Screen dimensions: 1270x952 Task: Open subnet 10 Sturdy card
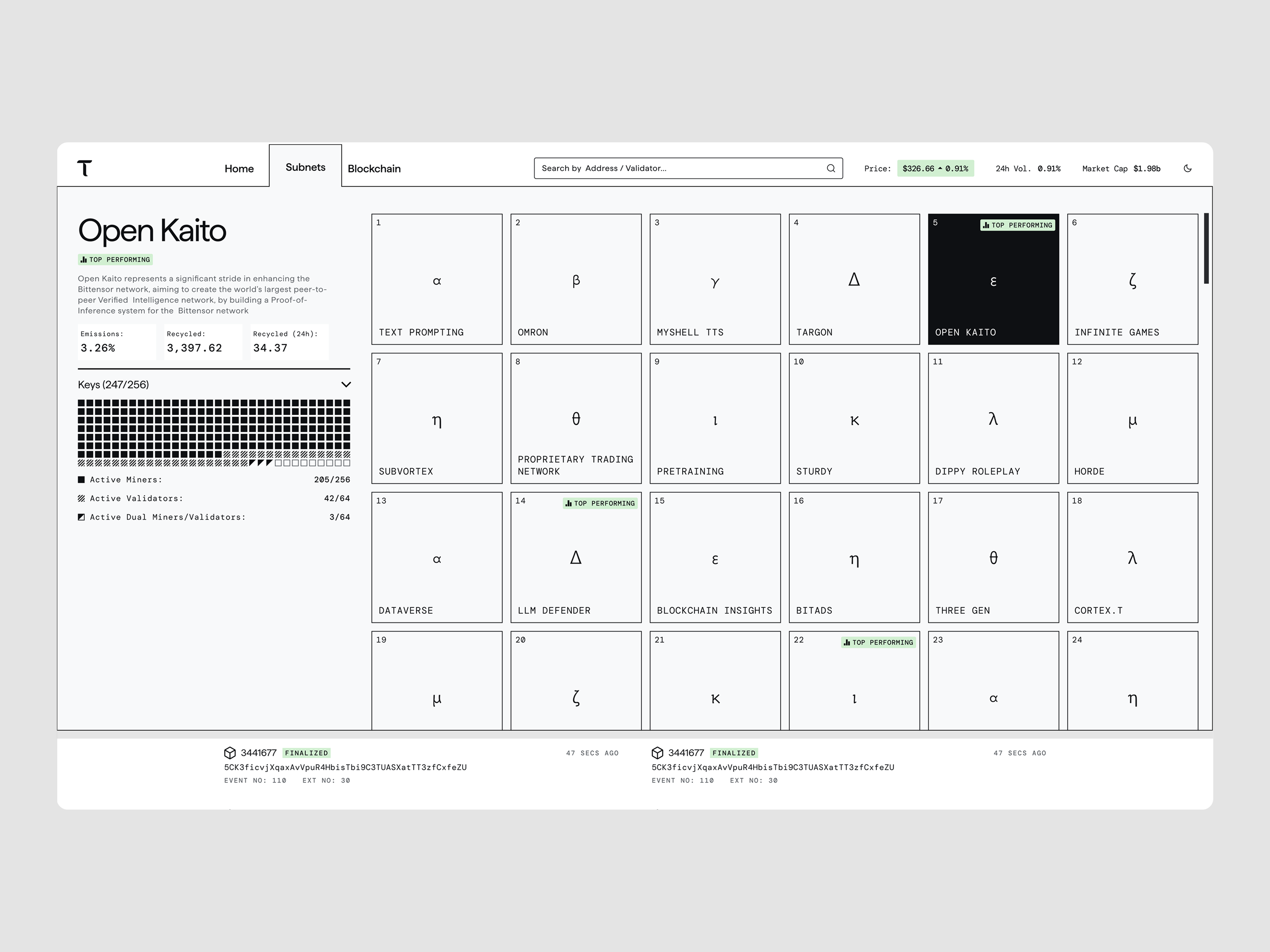[x=855, y=418]
